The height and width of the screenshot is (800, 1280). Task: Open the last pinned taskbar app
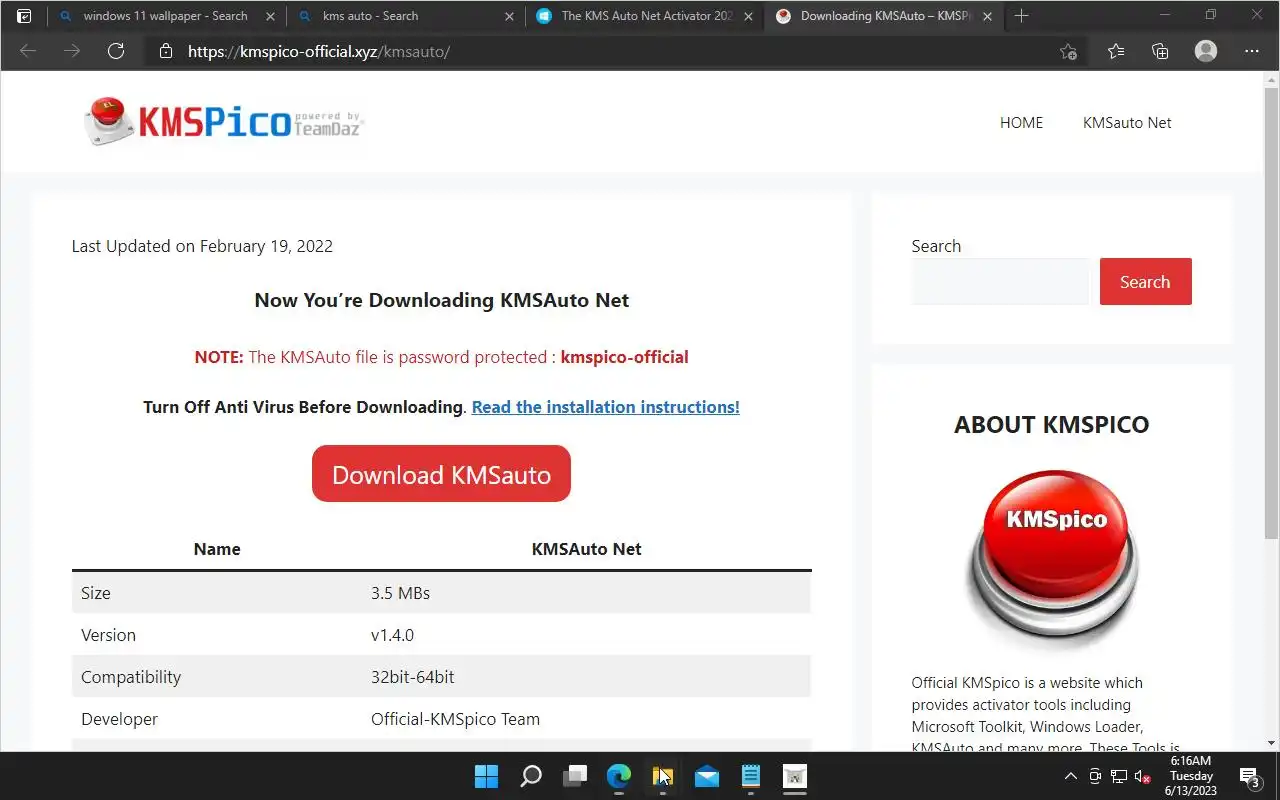[x=795, y=776]
